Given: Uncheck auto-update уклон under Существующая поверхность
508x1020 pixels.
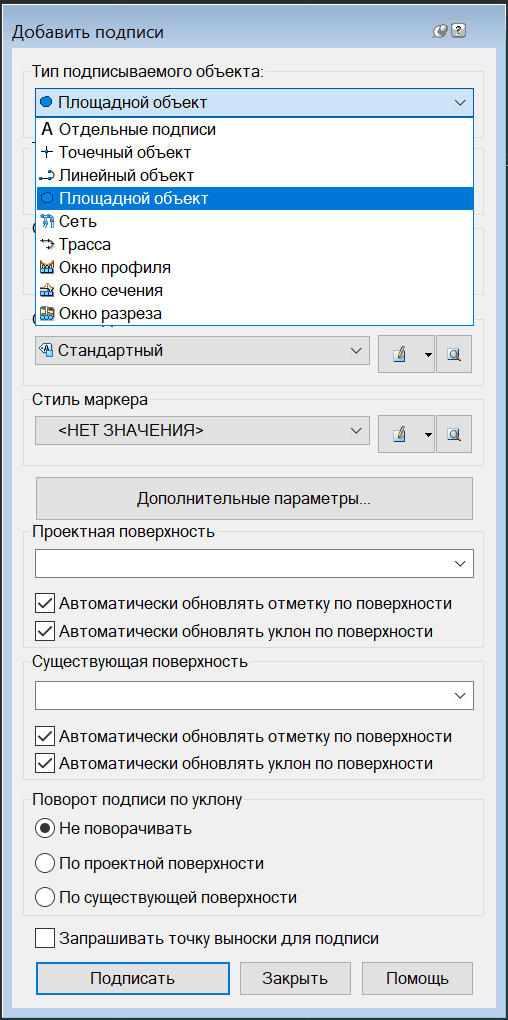Looking at the screenshot, I should click(46, 763).
